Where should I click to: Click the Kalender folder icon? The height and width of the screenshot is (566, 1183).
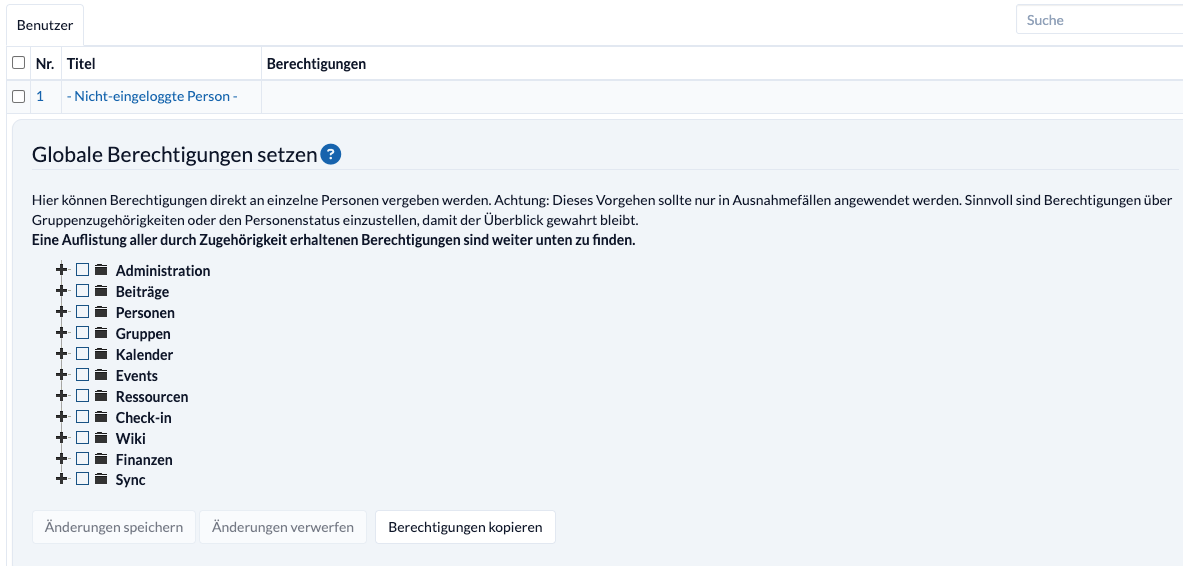pyautogui.click(x=101, y=354)
